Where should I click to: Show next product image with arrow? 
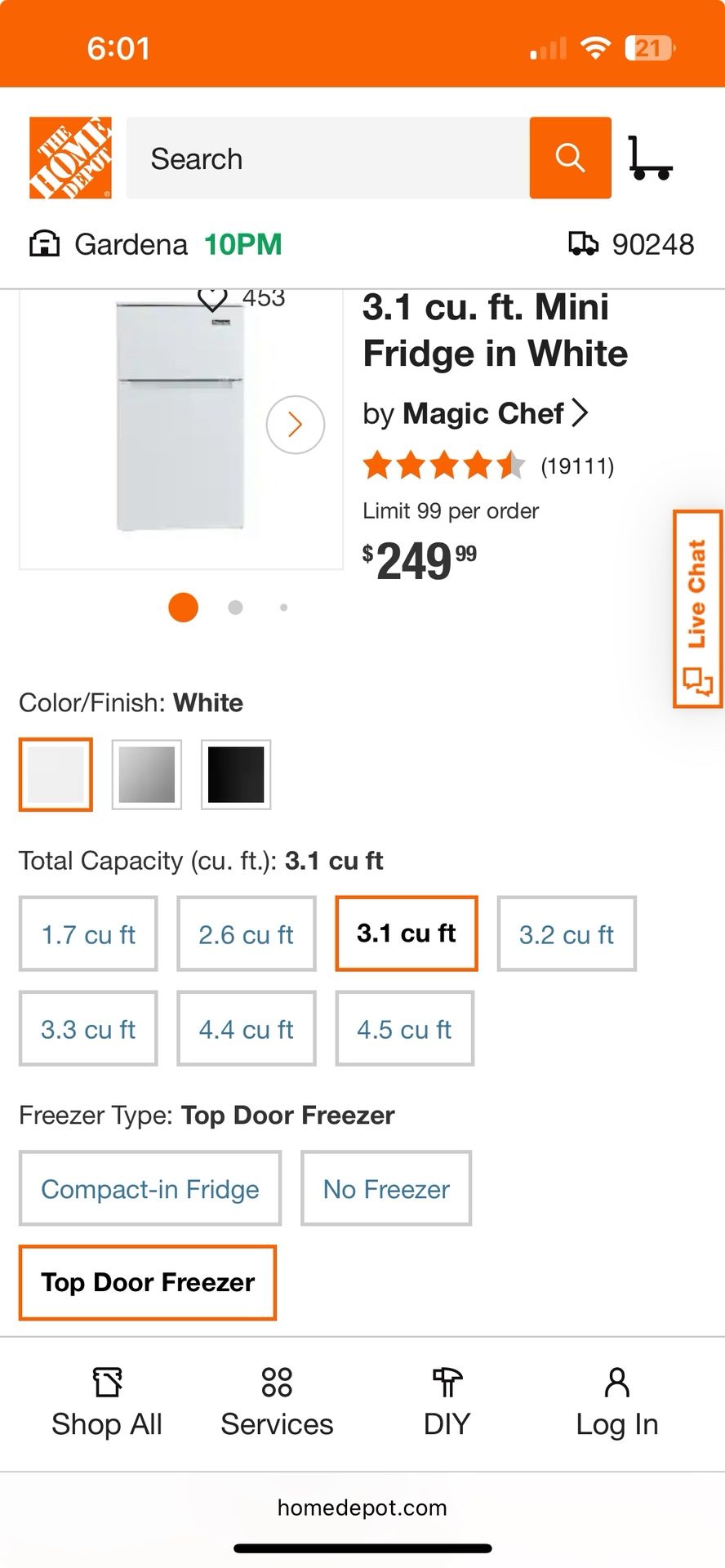coord(296,425)
